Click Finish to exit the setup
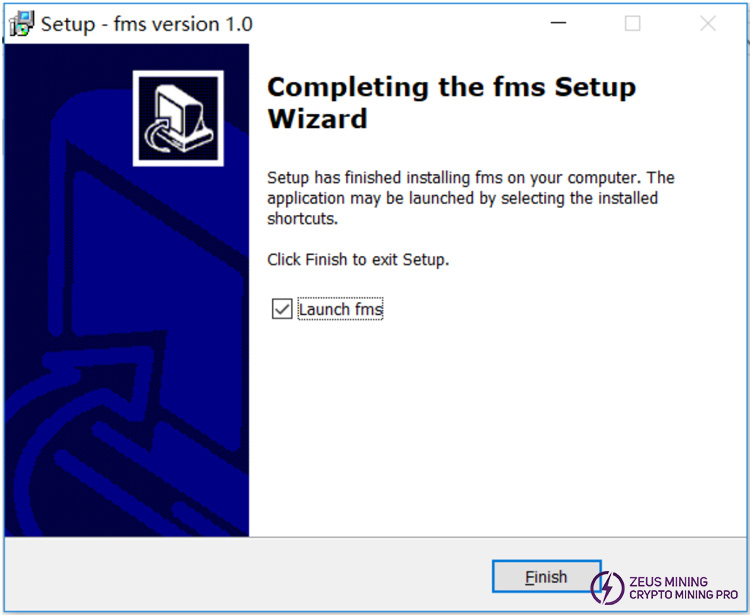750x615 pixels. tap(546, 576)
